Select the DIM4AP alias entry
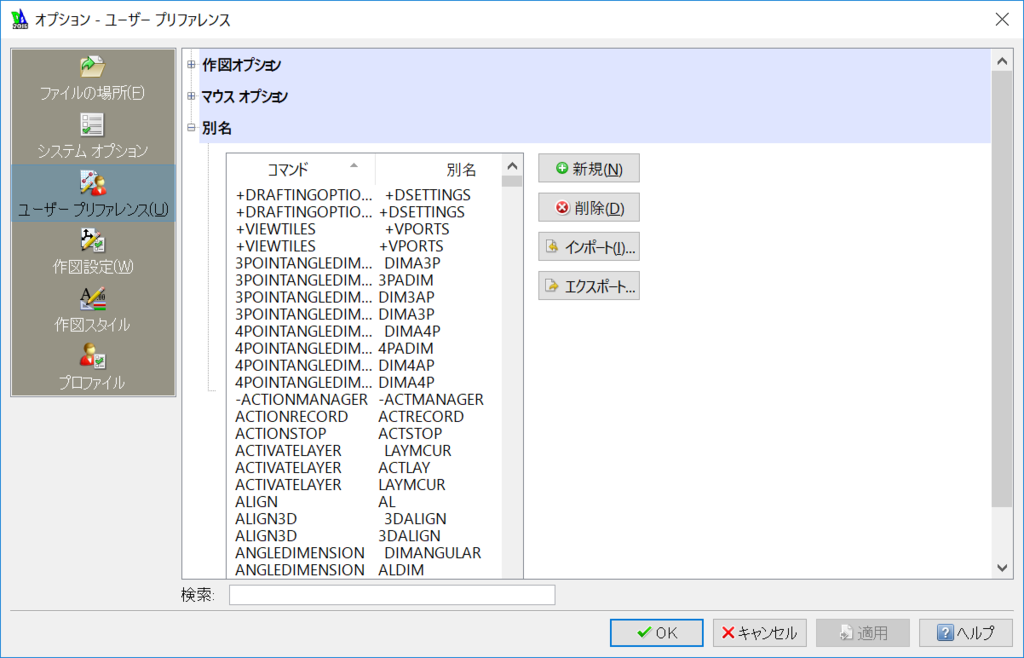 click(406, 366)
